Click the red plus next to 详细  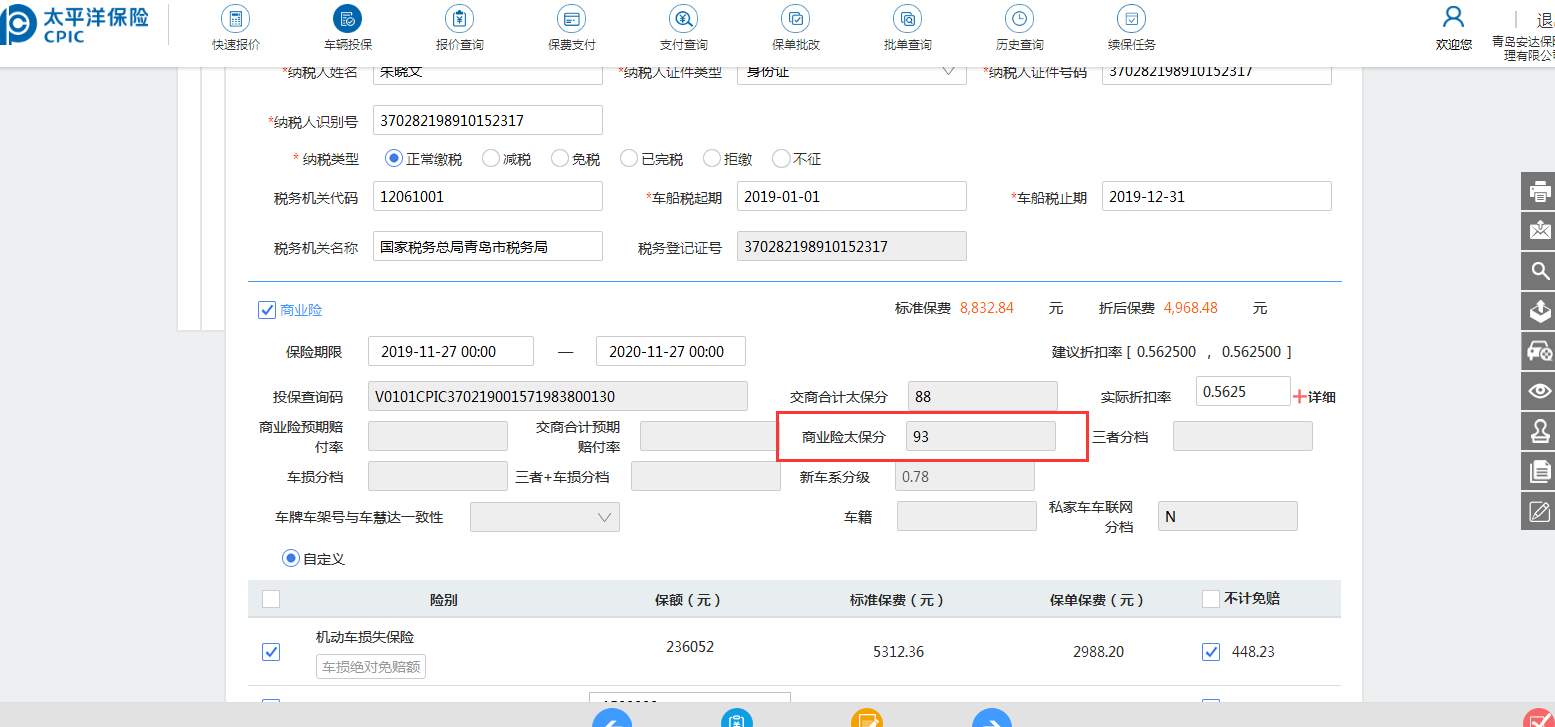pyautogui.click(x=1300, y=397)
